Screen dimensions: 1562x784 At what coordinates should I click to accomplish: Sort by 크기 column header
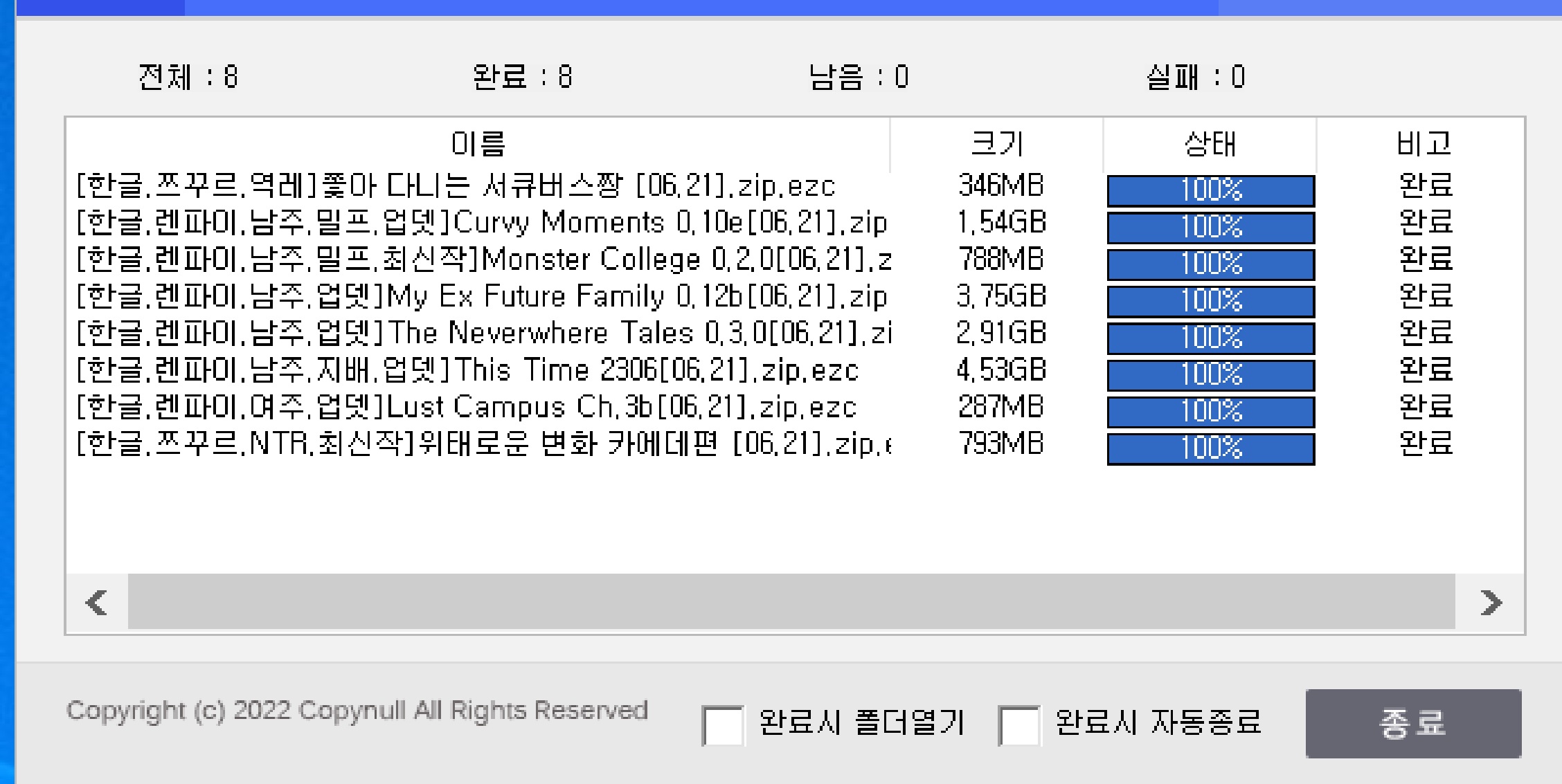point(996,144)
